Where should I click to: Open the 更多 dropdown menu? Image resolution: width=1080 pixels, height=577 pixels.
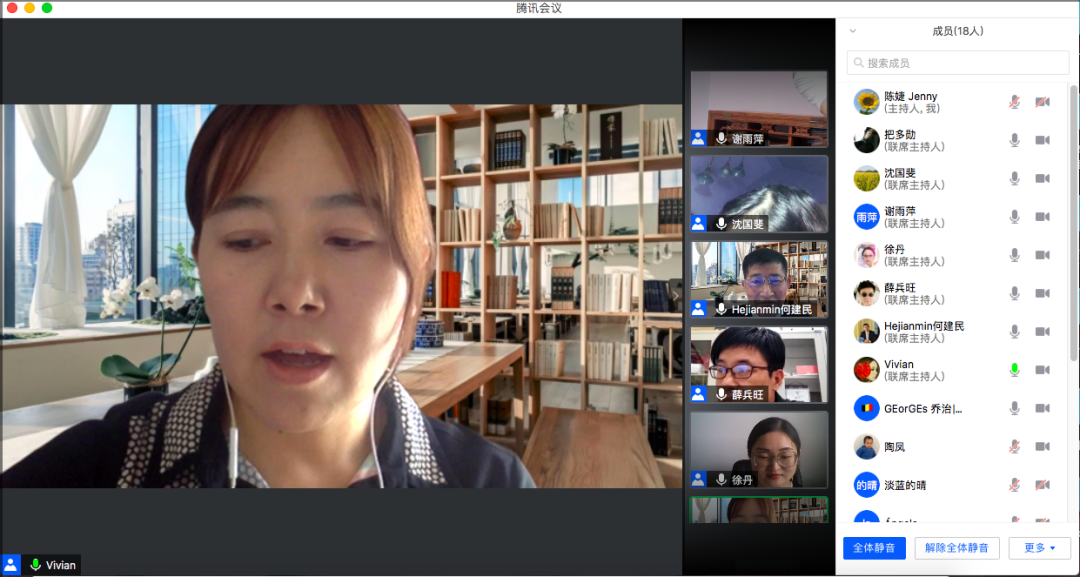pos(1039,548)
